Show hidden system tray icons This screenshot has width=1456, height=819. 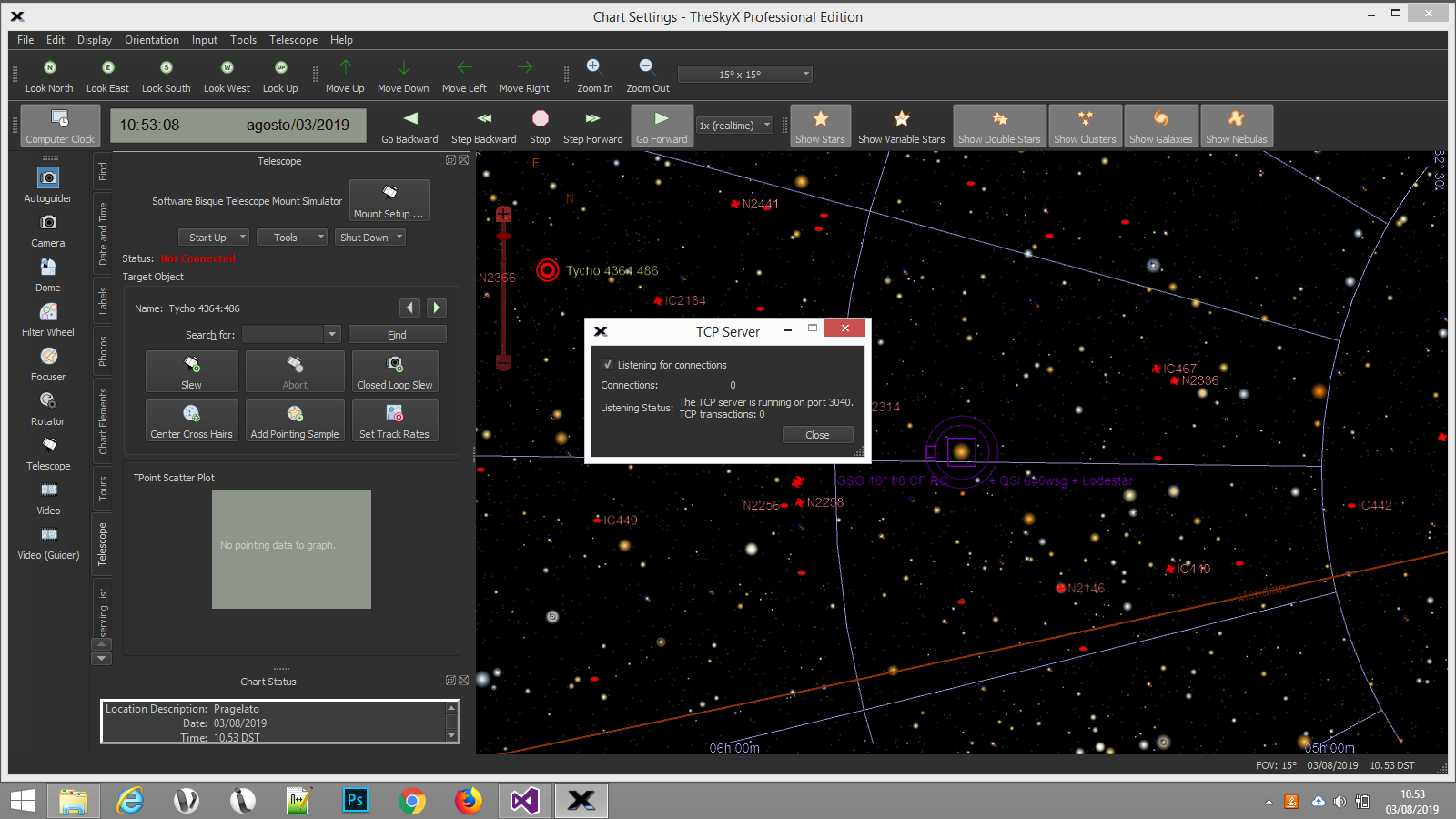[1269, 802]
